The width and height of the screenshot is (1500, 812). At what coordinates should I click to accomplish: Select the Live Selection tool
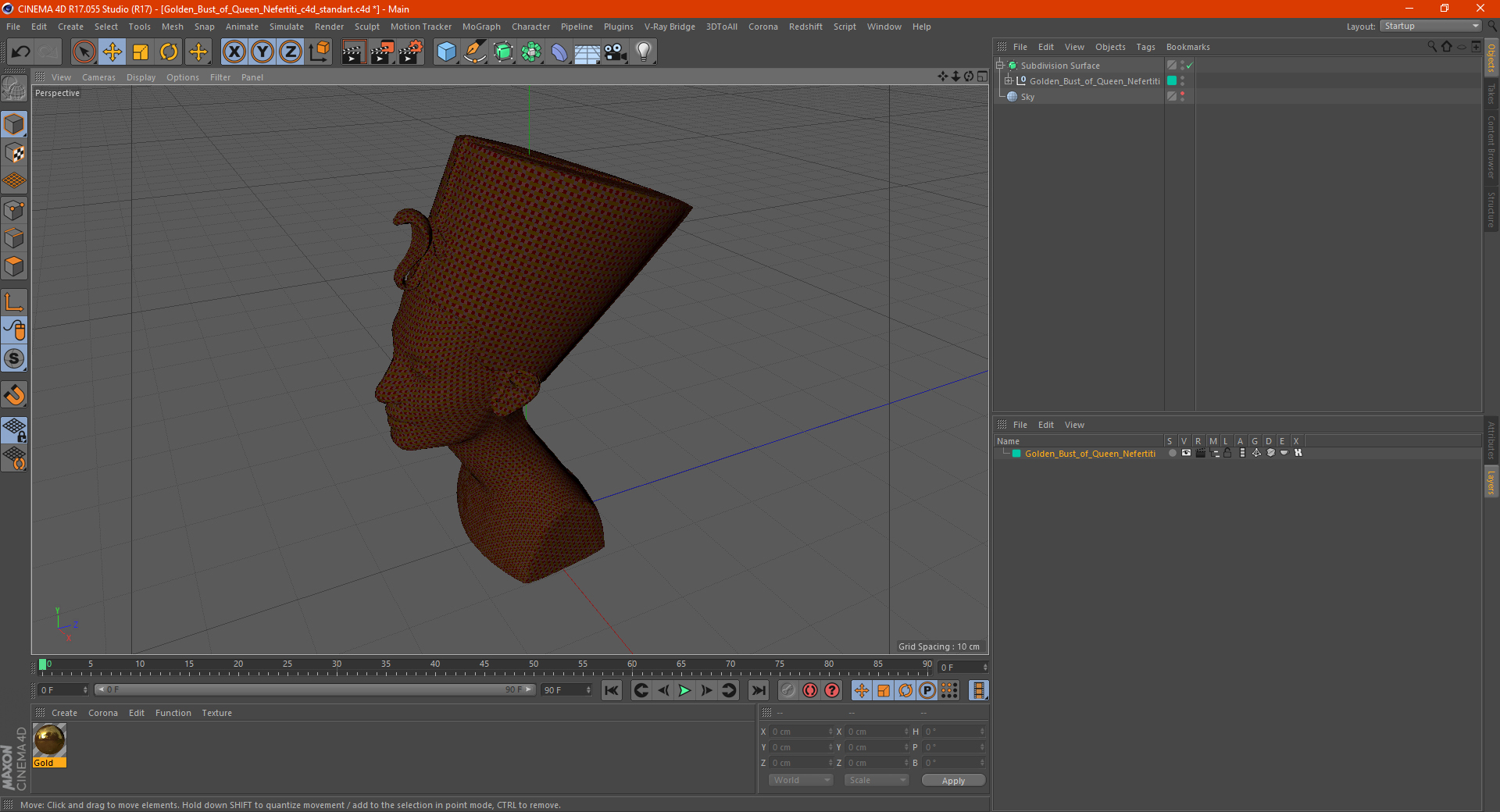click(84, 52)
